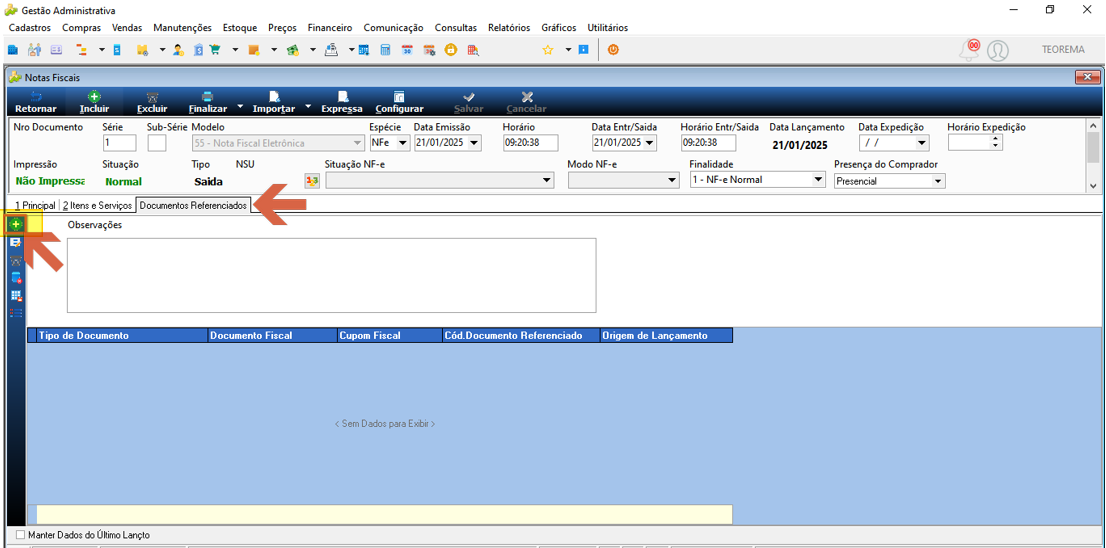Click the blue building with dollar sign icon

click(x=198, y=50)
